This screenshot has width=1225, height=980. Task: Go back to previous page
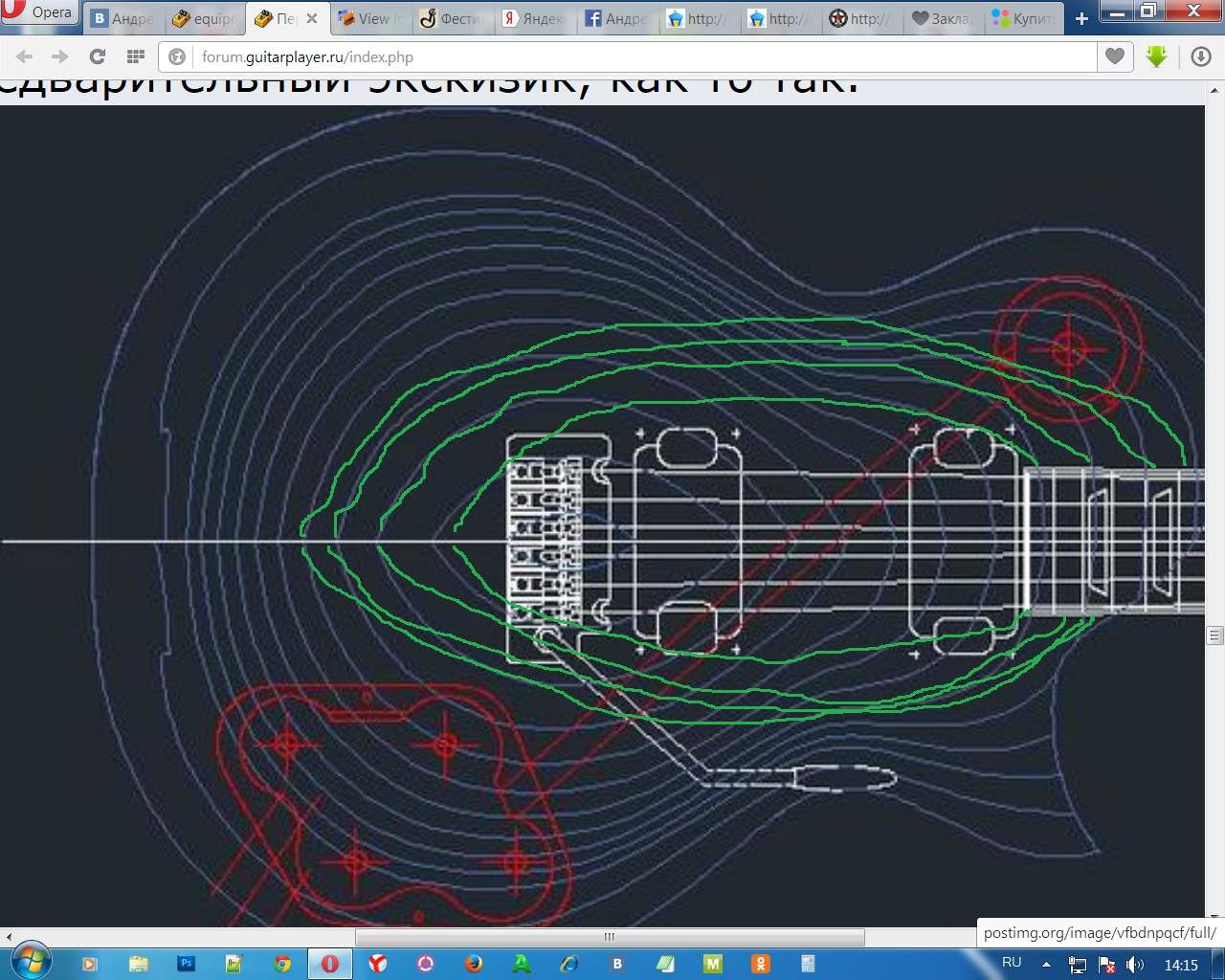tap(25, 56)
